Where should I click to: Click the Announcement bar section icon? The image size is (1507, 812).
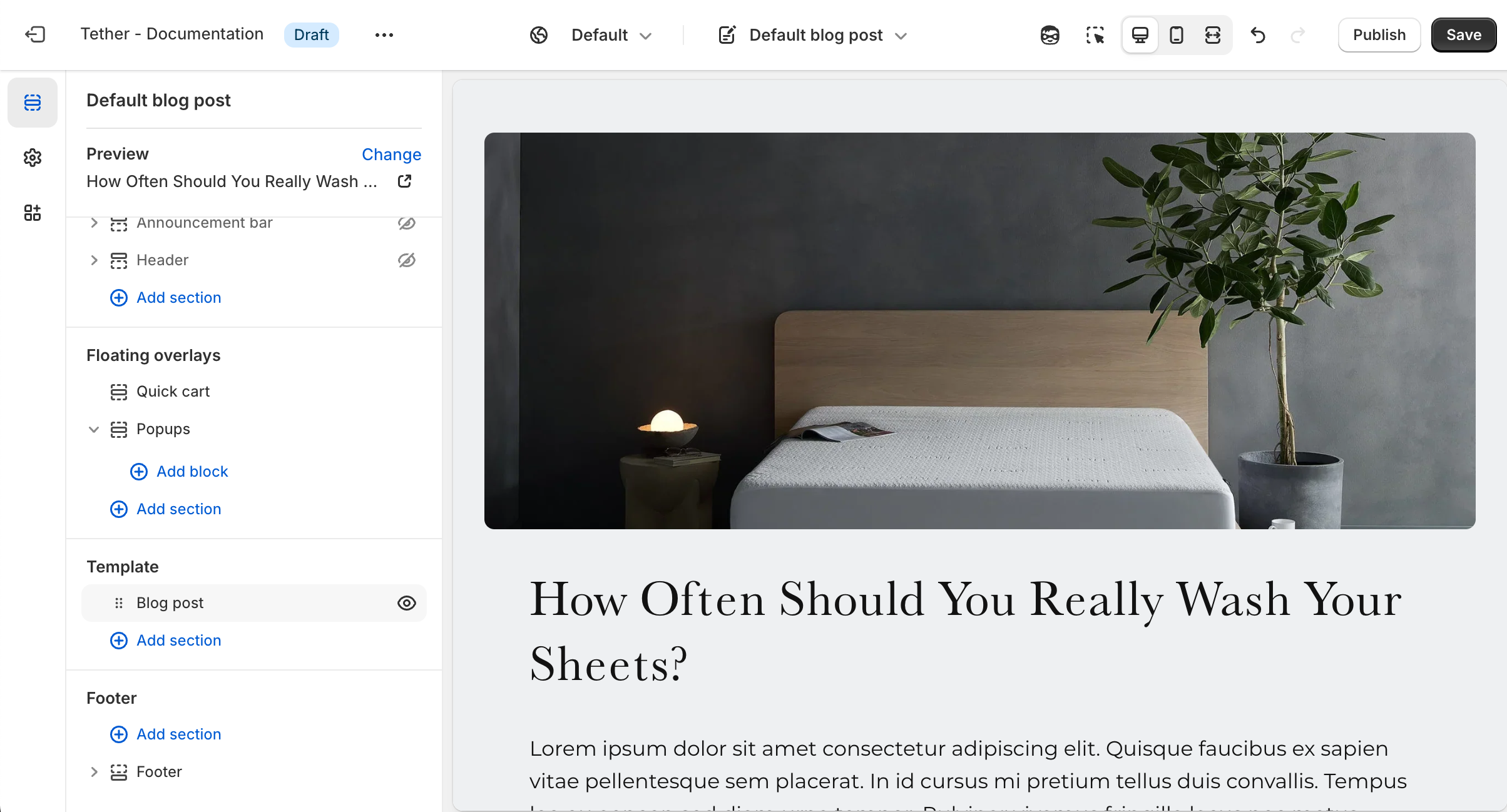(119, 223)
